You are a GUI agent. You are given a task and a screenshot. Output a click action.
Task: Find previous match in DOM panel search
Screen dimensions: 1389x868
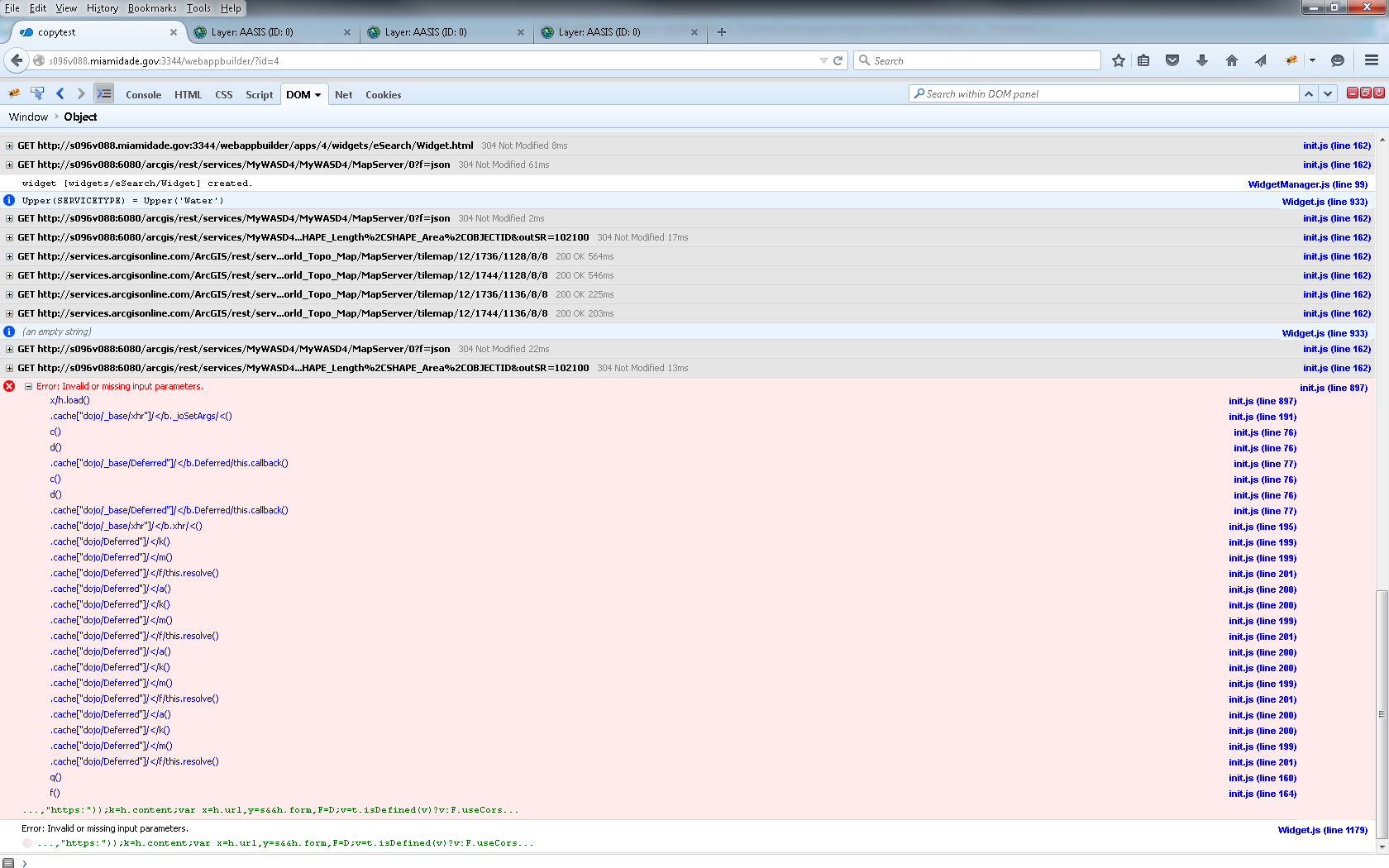pyautogui.click(x=1309, y=94)
